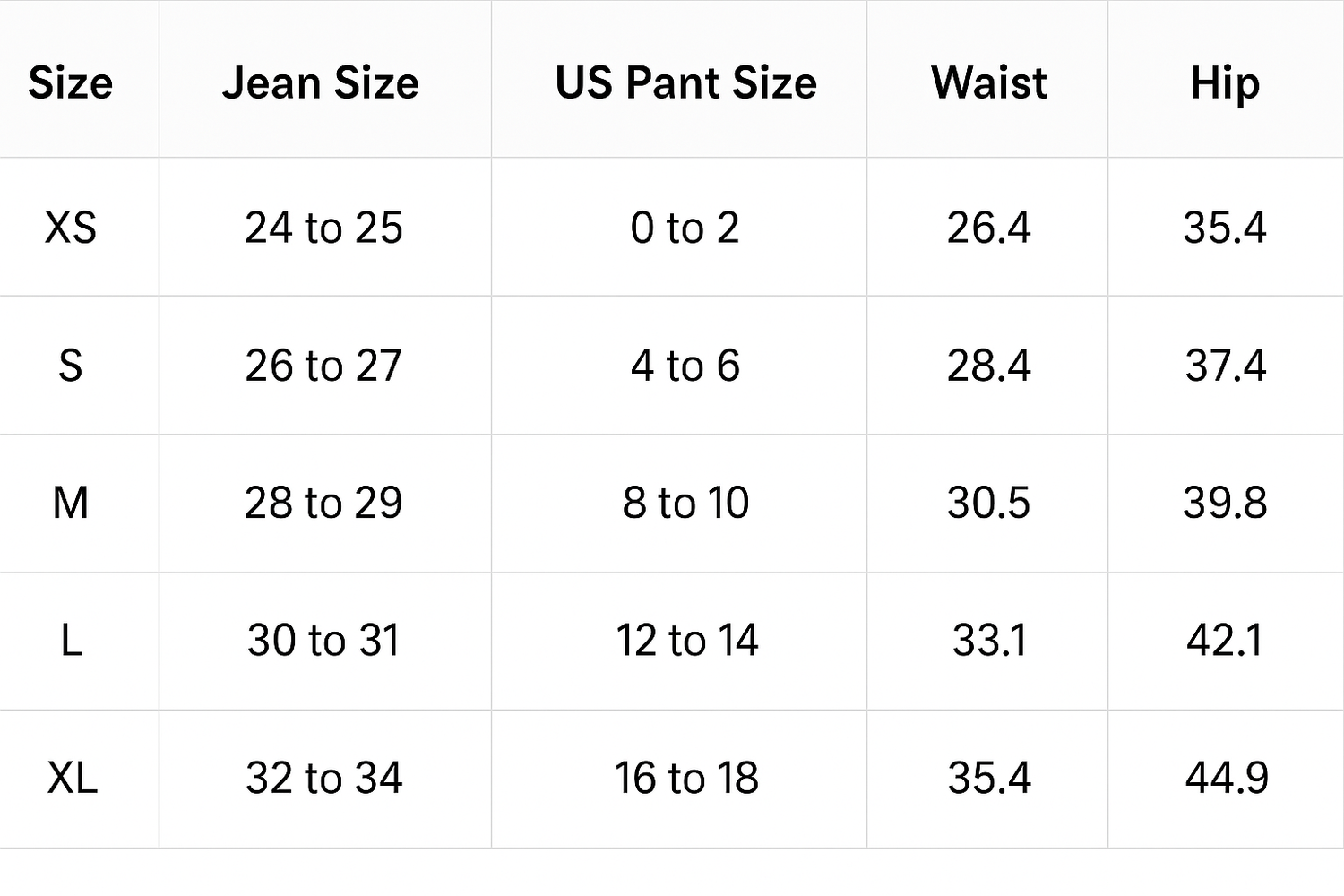The image size is (1344, 896).
Task: Select the XS size cell
Action: tap(71, 228)
